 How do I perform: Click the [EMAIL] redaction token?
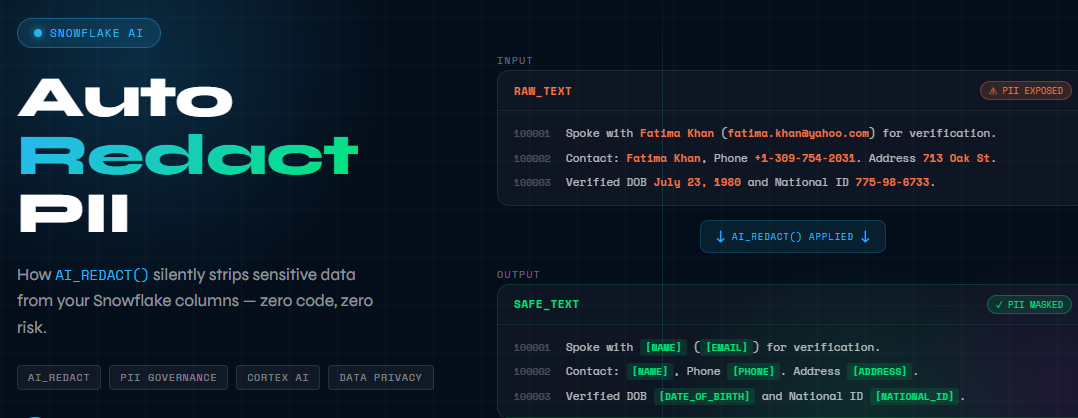pos(725,347)
